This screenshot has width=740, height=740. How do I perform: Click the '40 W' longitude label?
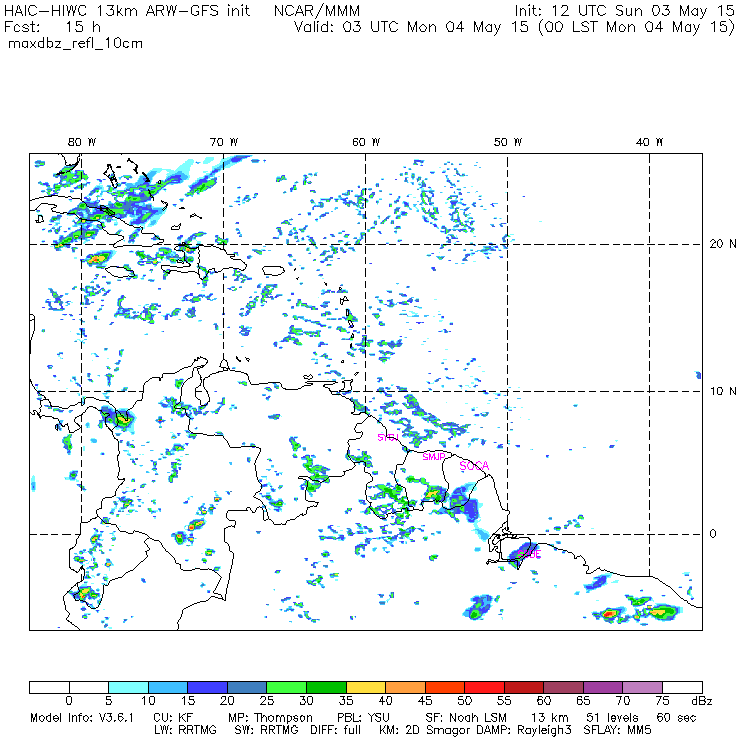click(649, 142)
